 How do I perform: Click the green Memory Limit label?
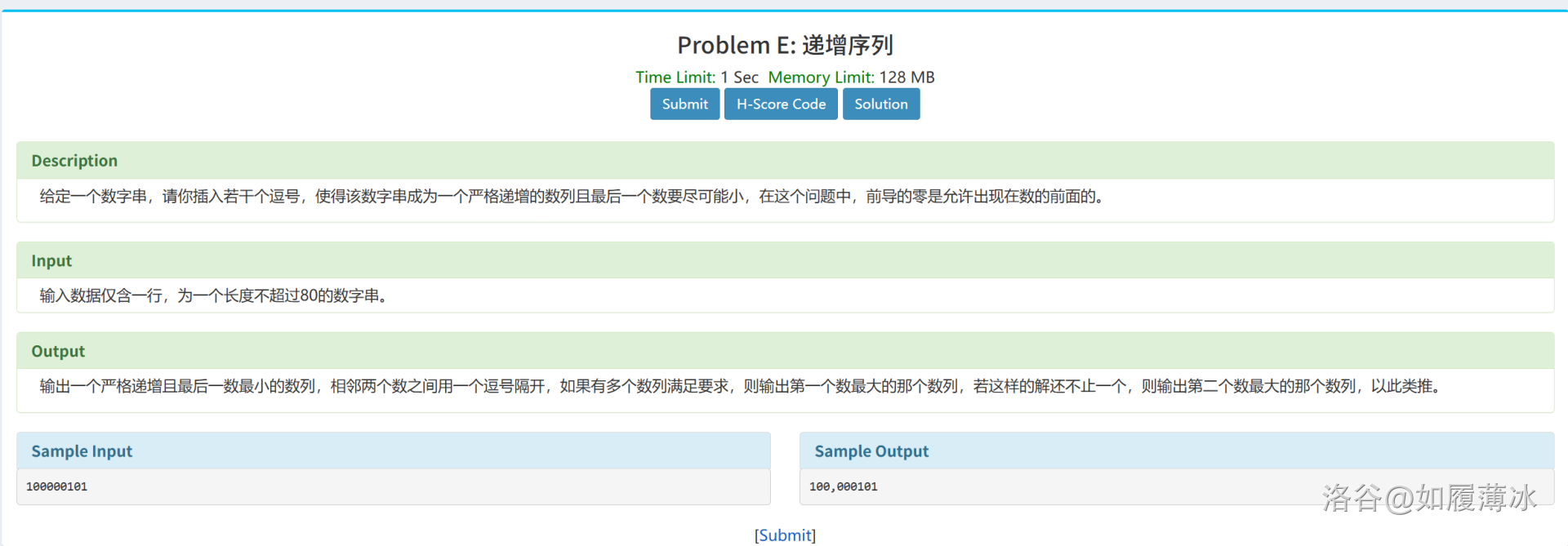click(821, 78)
